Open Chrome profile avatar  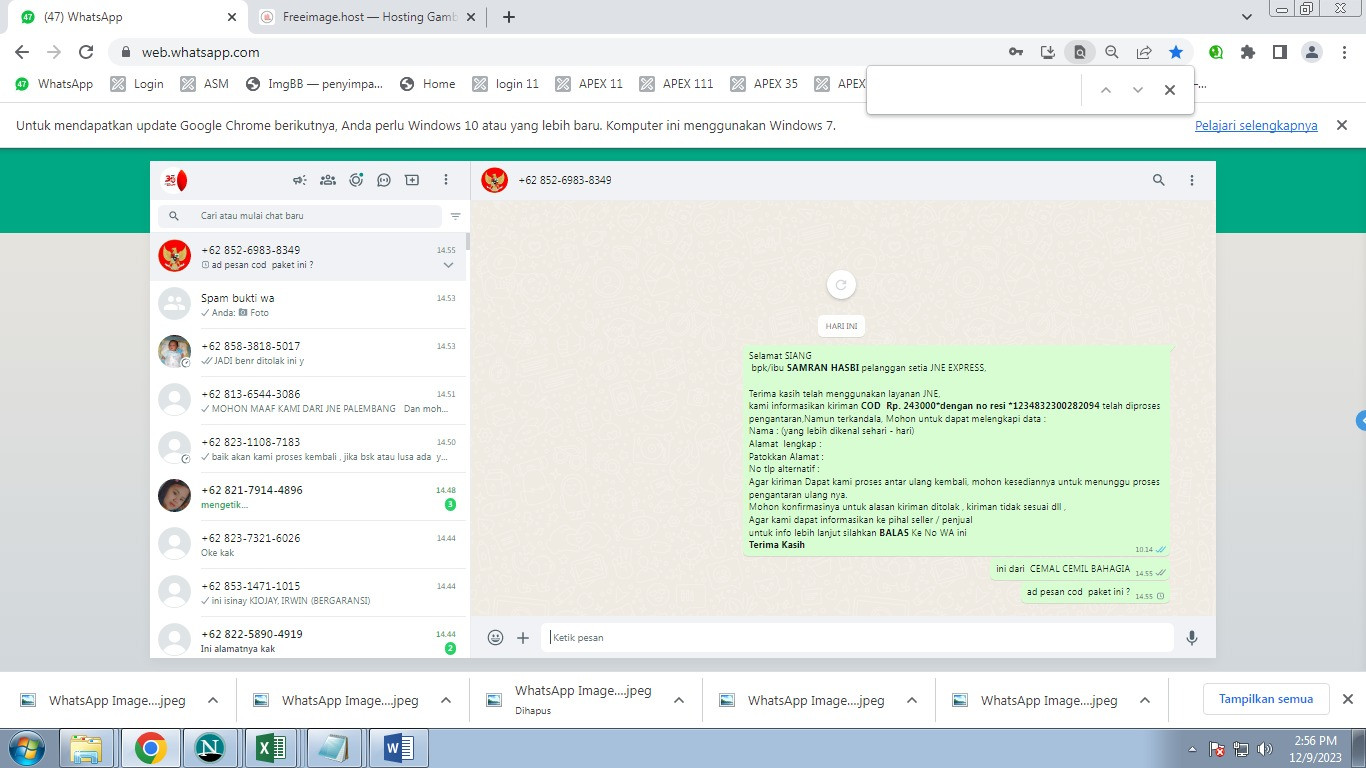1312,52
